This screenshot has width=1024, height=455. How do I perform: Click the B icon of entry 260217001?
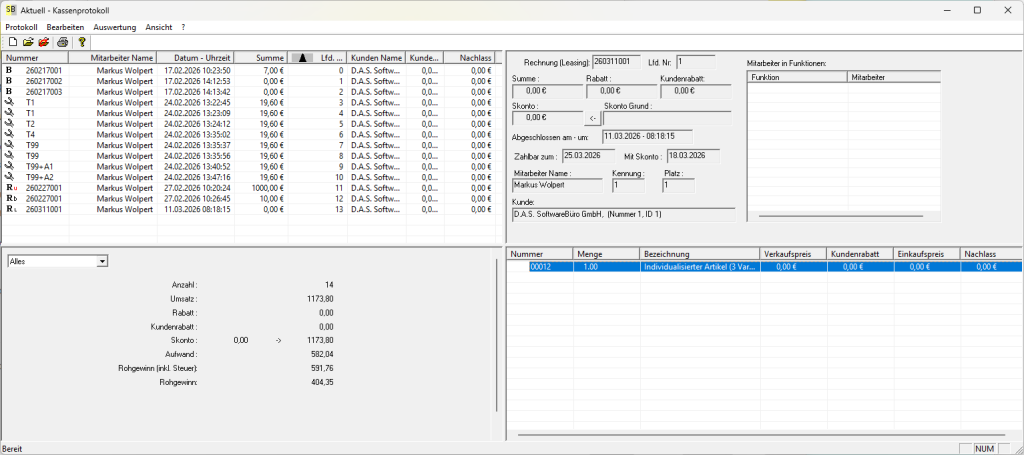(9, 71)
